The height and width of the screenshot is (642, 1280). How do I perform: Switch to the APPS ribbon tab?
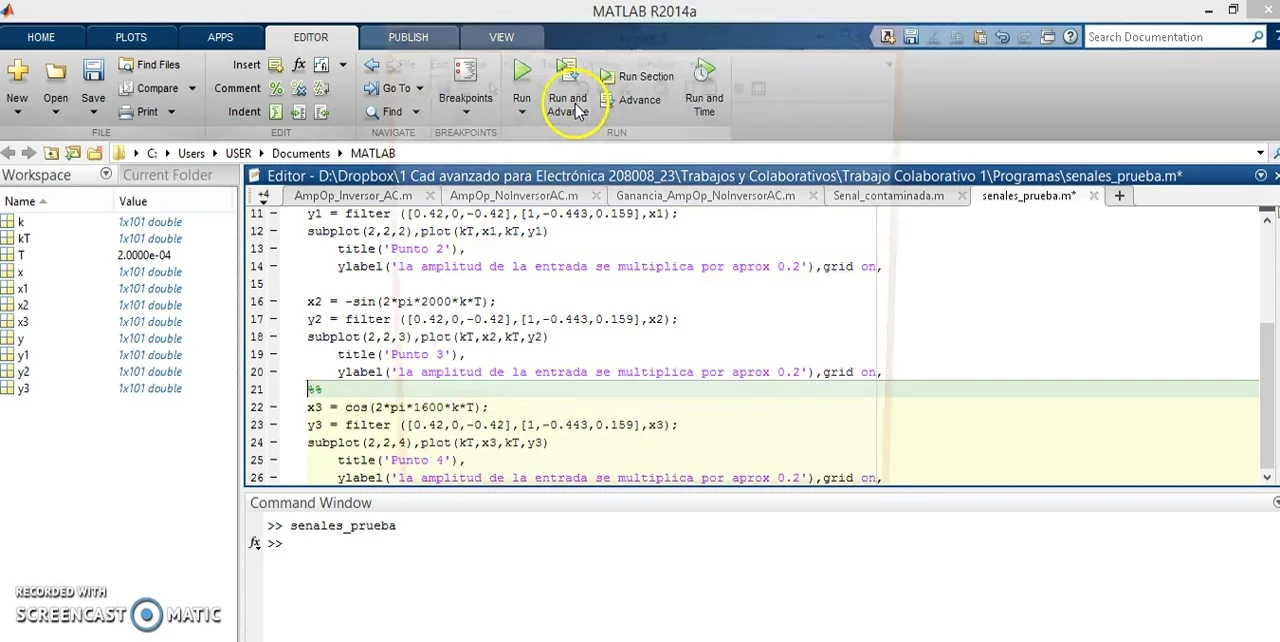pyautogui.click(x=220, y=37)
